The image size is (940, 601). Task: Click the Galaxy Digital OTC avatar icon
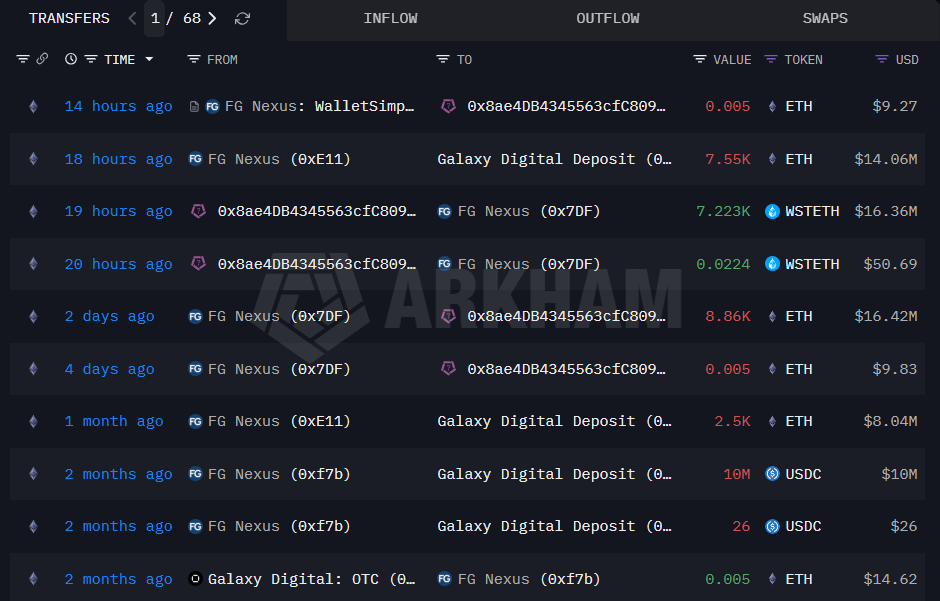click(195, 579)
